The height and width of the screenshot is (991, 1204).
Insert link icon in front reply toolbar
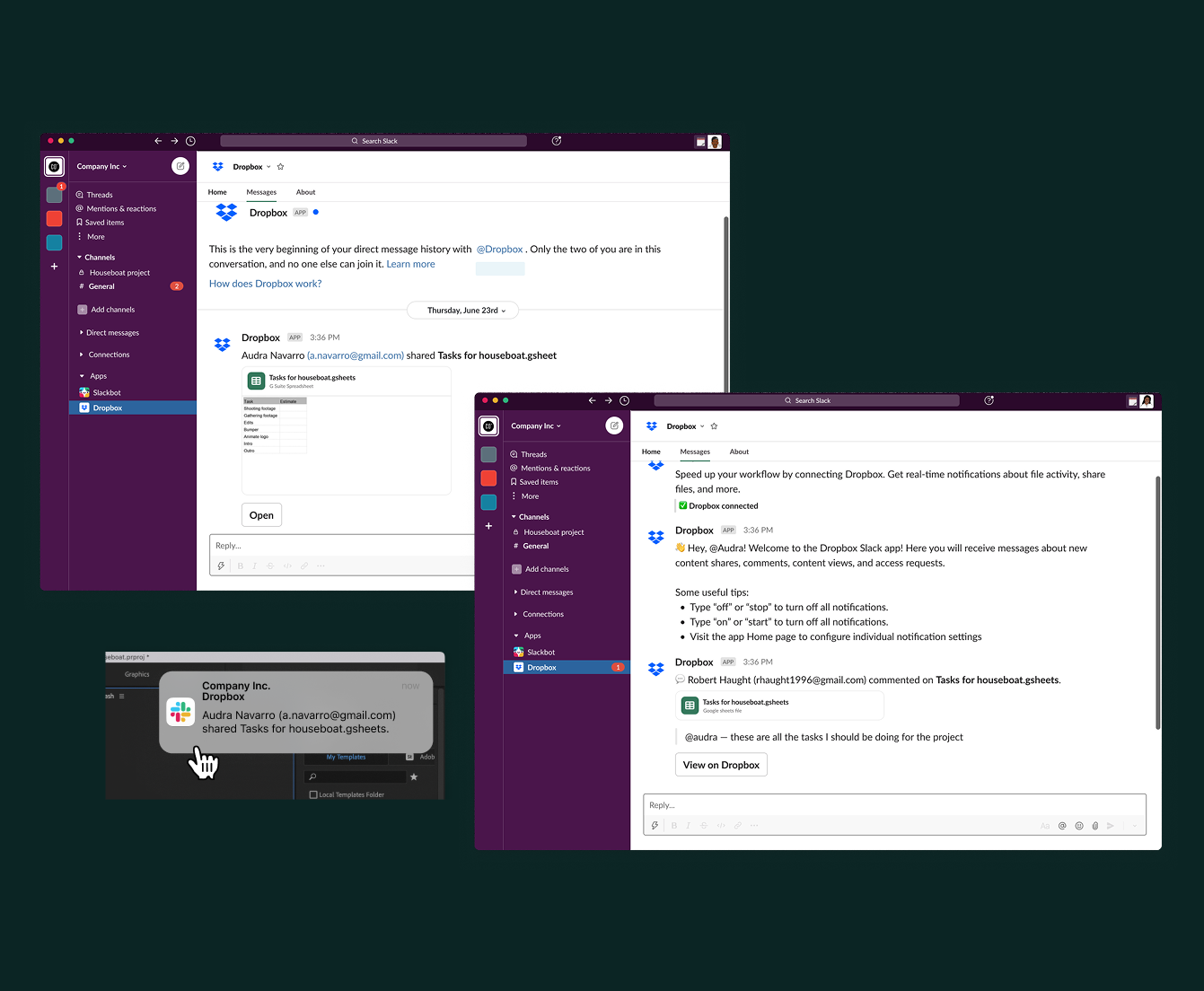click(x=738, y=825)
